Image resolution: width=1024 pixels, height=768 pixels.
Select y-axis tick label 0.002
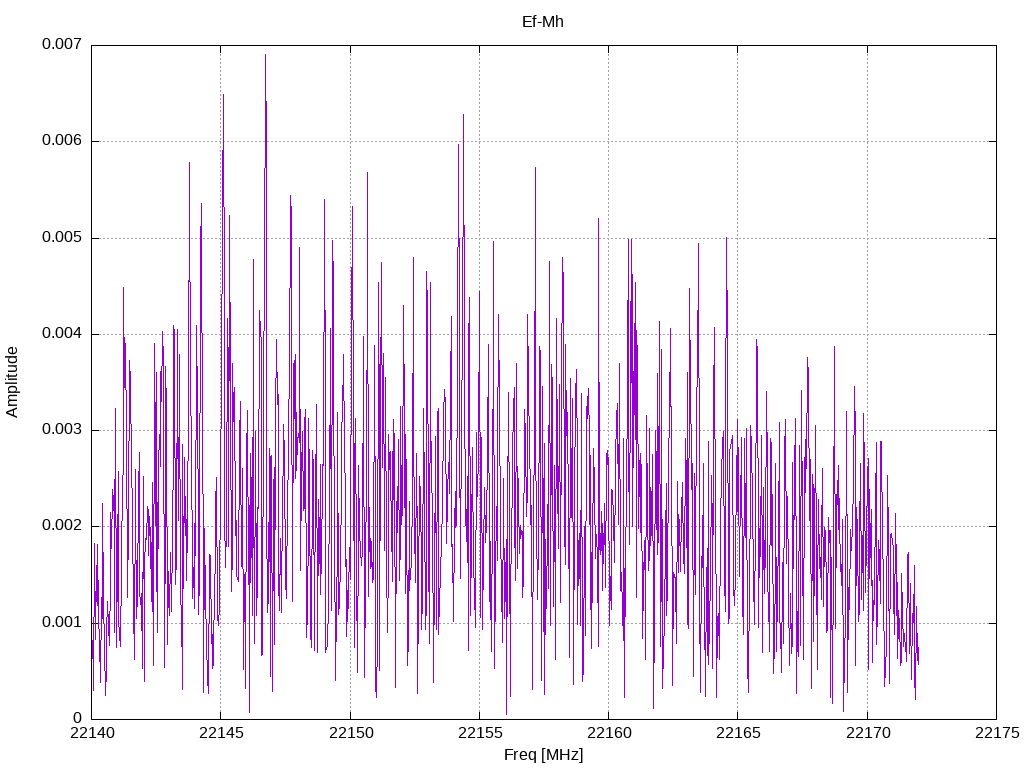coord(62,525)
